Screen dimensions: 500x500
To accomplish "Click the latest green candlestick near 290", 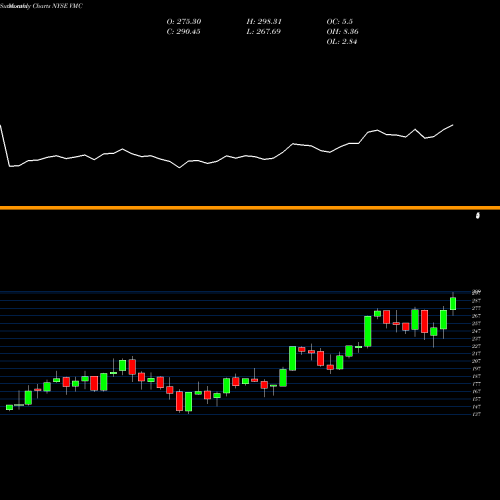I will tap(453, 304).
